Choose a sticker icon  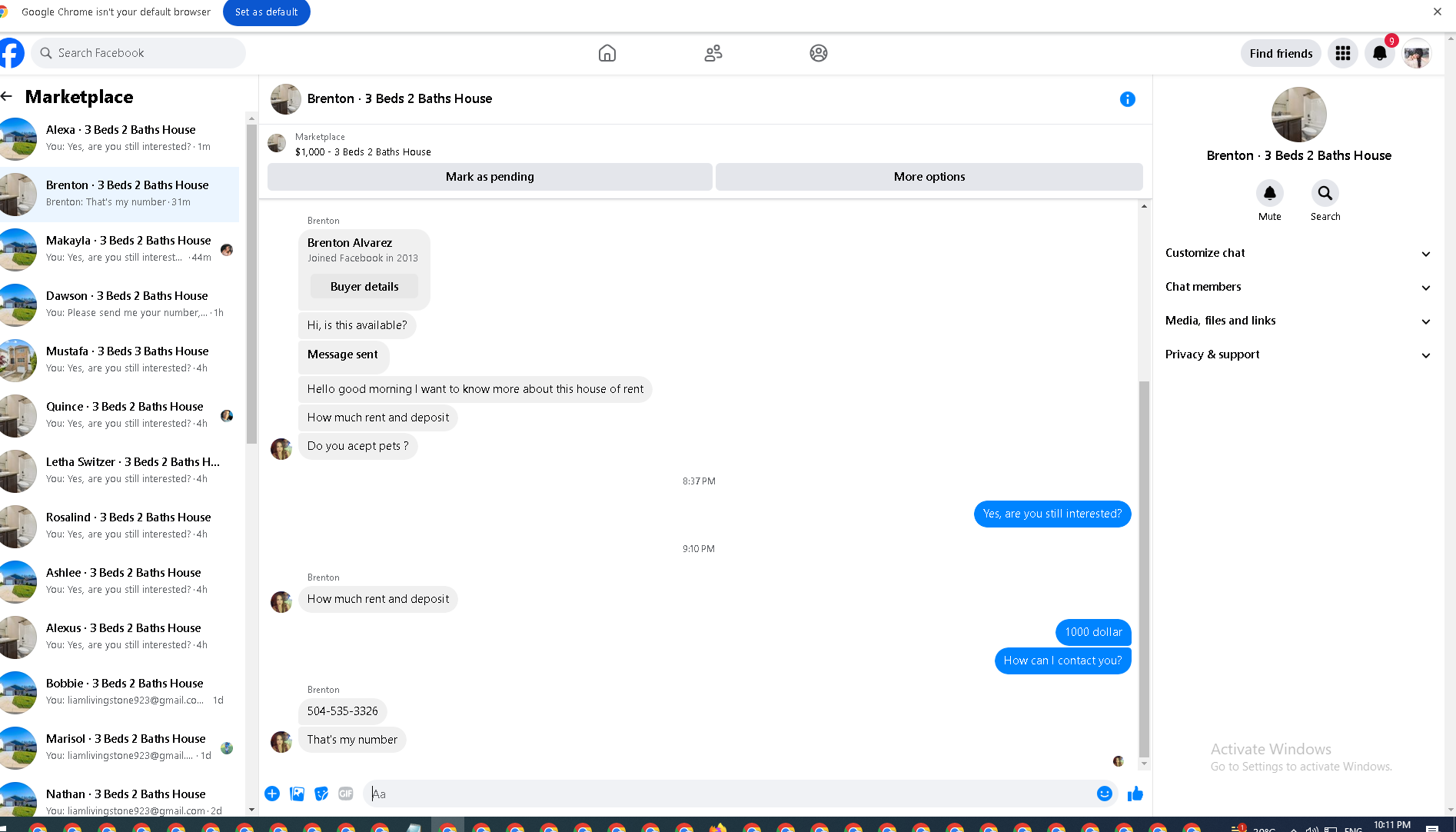pyautogui.click(x=321, y=794)
